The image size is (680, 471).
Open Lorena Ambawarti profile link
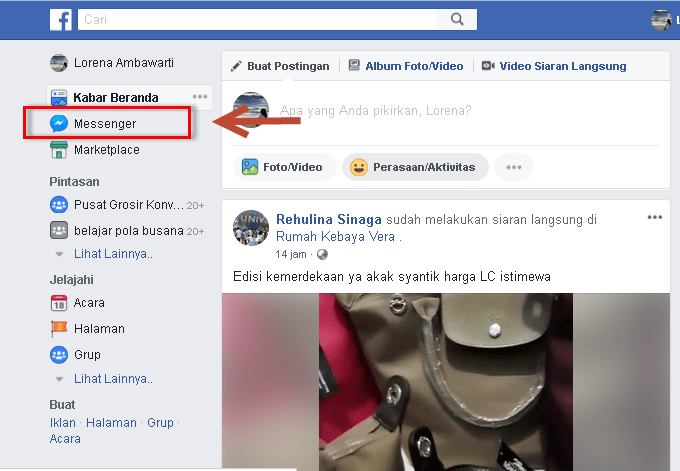[x=124, y=63]
